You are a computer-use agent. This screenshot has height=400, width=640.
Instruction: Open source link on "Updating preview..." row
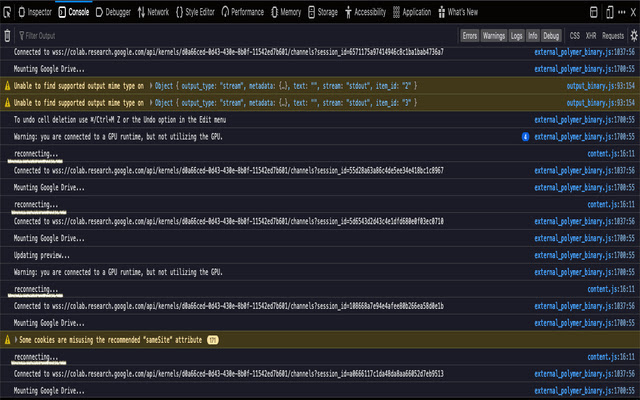(x=584, y=255)
